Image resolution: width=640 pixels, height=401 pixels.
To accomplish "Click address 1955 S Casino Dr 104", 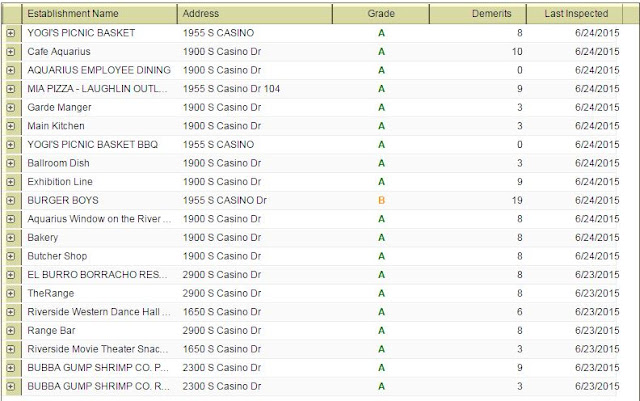I will coord(231,89).
